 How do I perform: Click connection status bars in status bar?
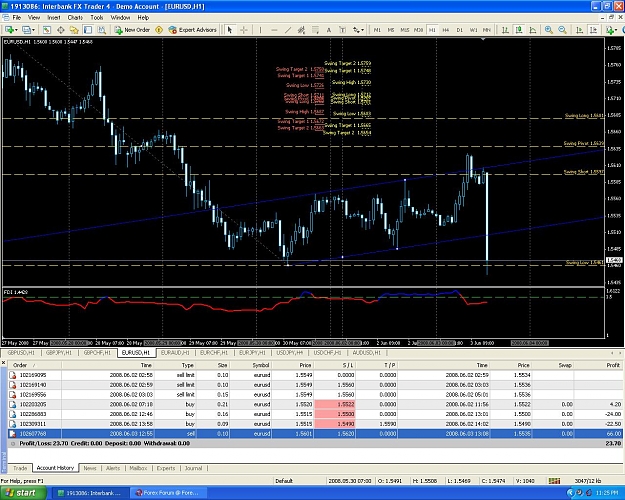[554, 481]
